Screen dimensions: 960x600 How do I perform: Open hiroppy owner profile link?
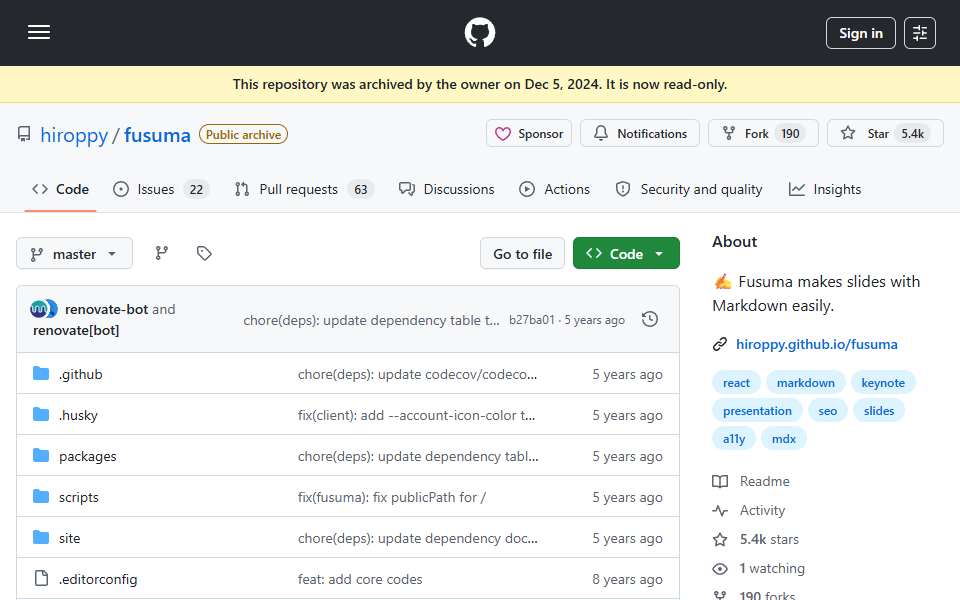[74, 135]
